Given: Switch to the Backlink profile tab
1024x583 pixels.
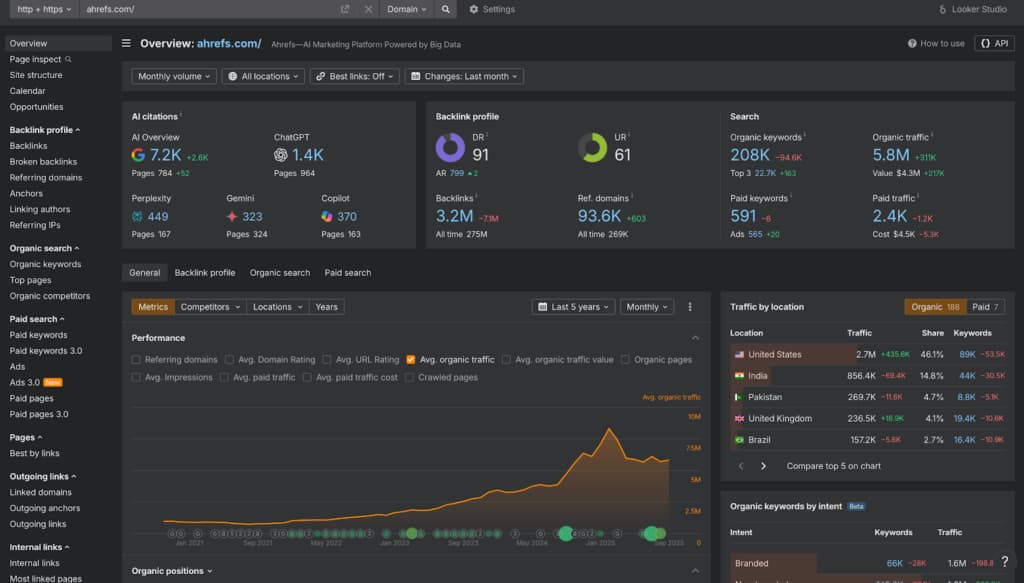Looking at the screenshot, I should pyautogui.click(x=204, y=273).
